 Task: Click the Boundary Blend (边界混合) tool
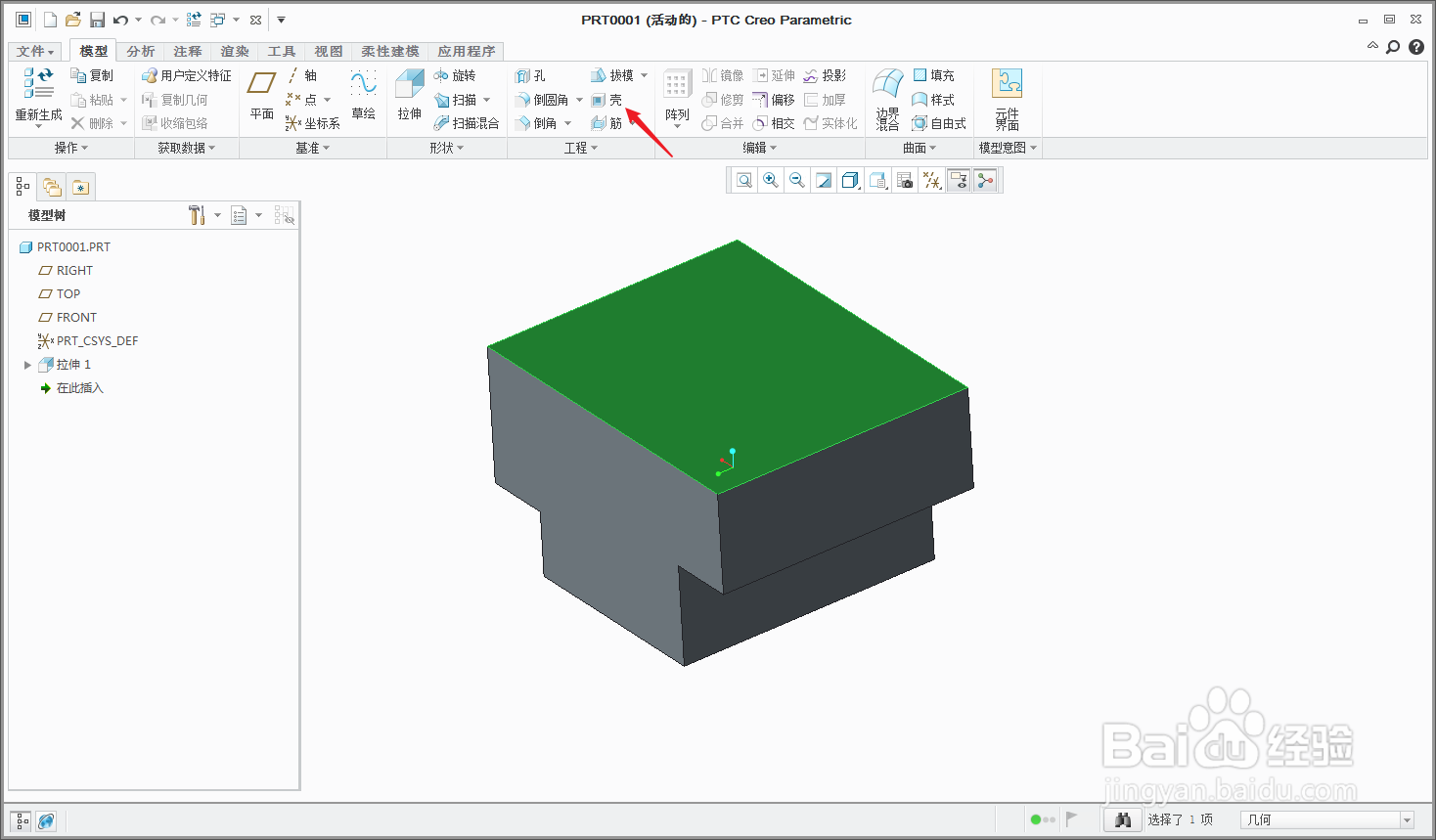pyautogui.click(x=887, y=99)
